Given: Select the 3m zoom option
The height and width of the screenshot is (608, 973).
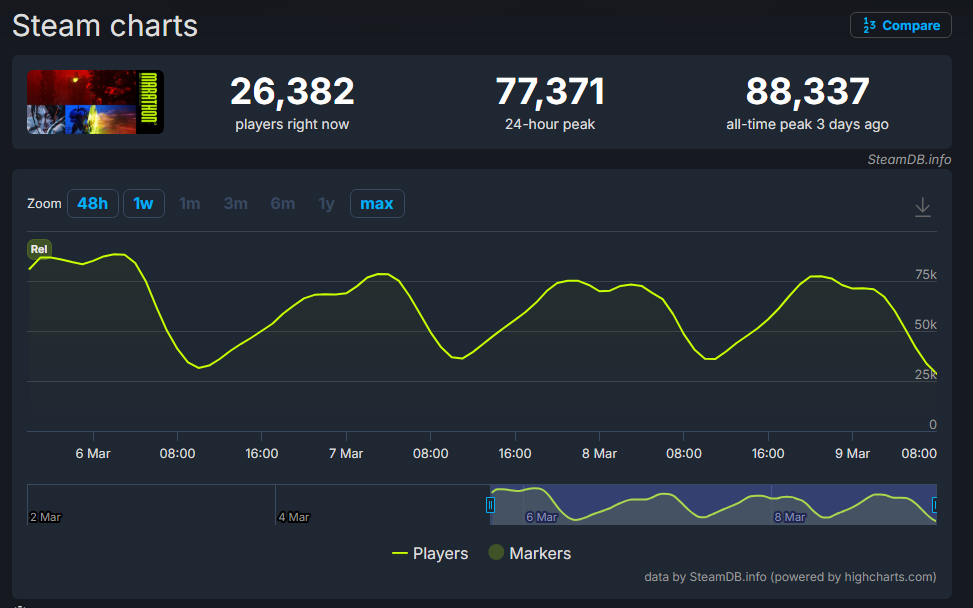Looking at the screenshot, I should tap(236, 203).
